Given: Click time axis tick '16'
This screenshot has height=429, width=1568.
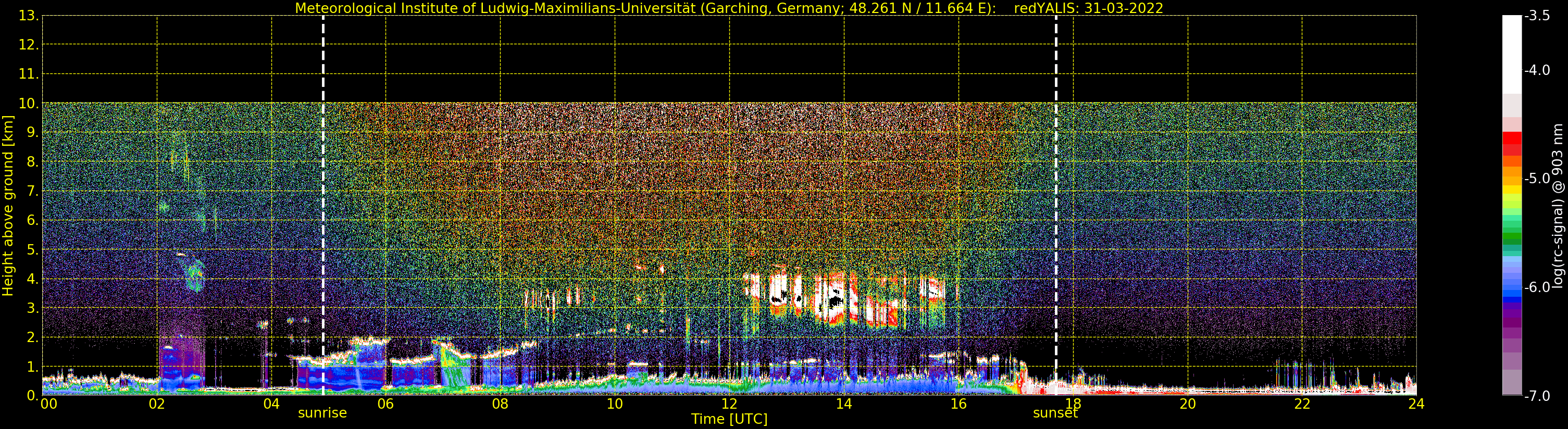Looking at the screenshot, I should coord(959,404).
